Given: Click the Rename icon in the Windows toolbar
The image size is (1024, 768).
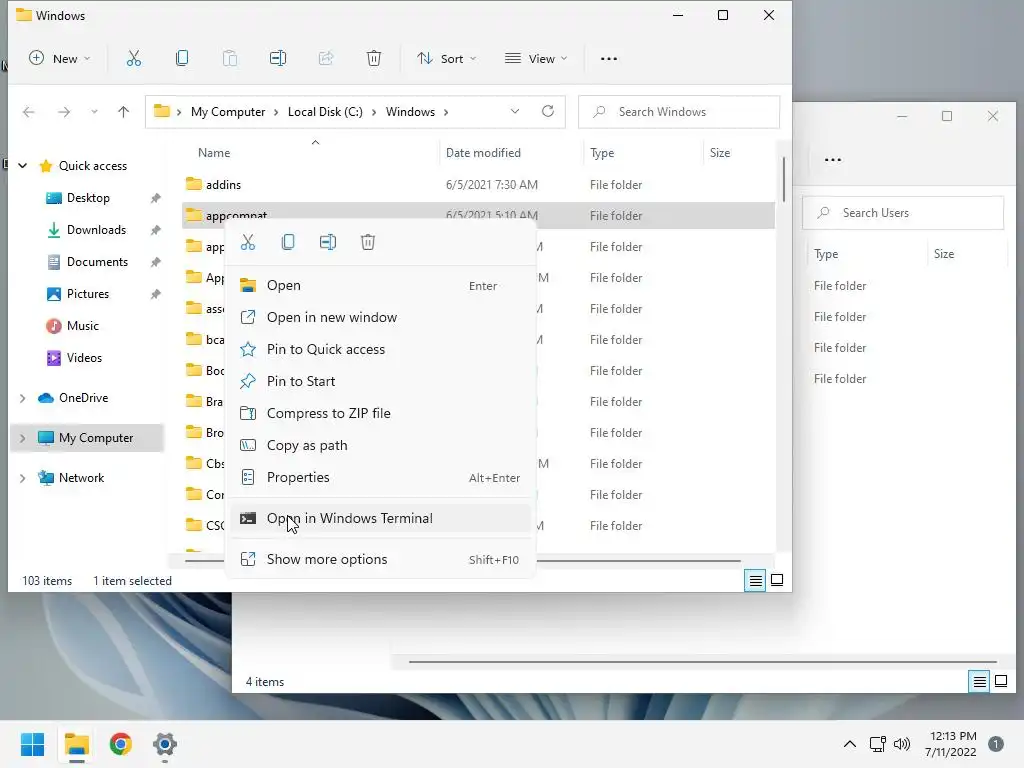Looking at the screenshot, I should pos(278,59).
